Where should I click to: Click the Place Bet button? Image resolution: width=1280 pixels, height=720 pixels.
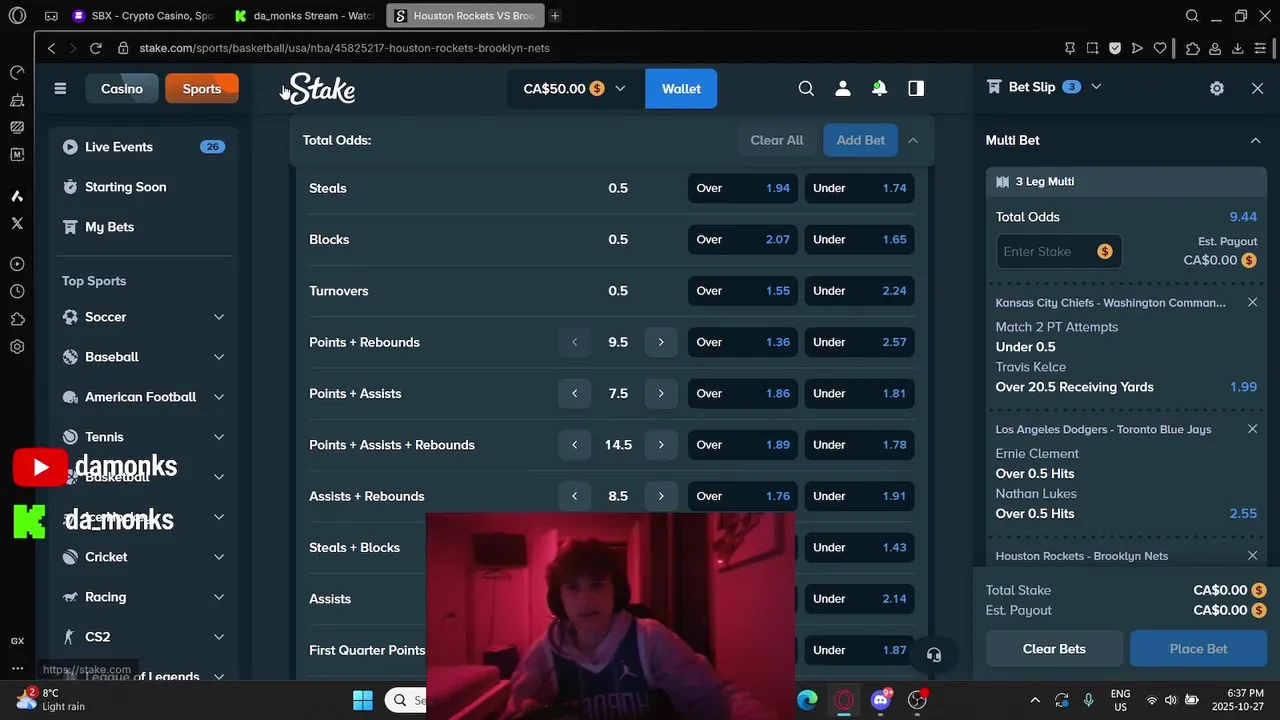pyautogui.click(x=1198, y=649)
